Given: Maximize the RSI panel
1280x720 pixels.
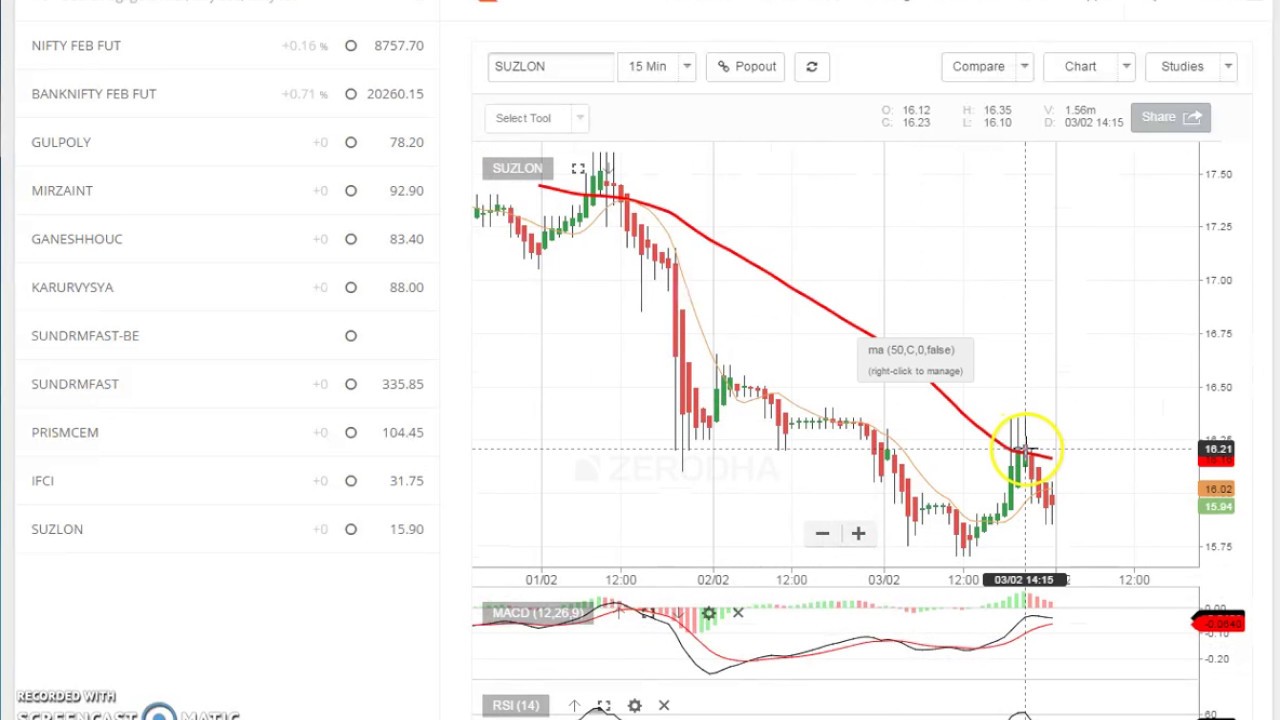Looking at the screenshot, I should click(x=604, y=706).
